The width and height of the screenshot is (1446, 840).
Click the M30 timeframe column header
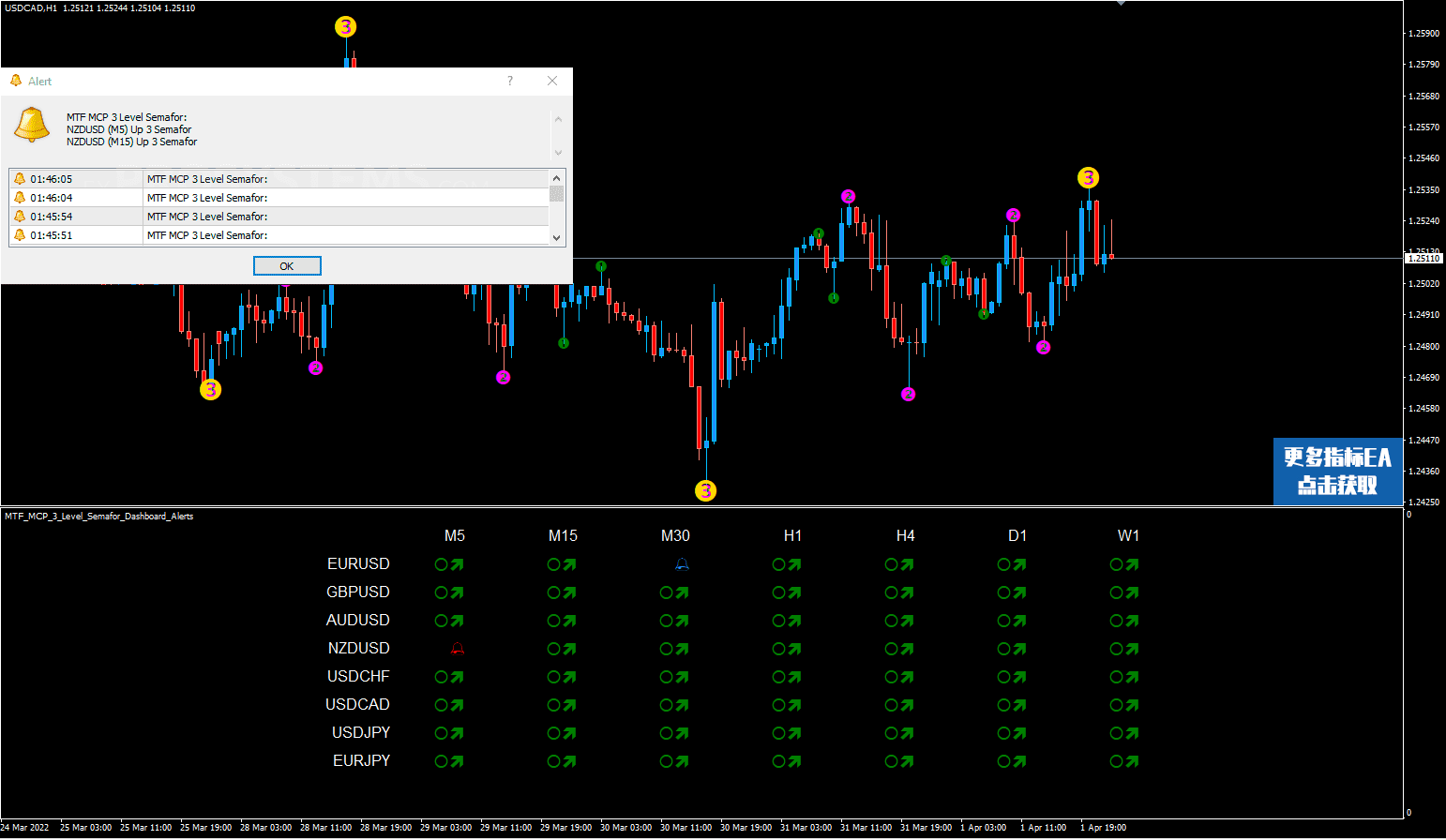[675, 536]
